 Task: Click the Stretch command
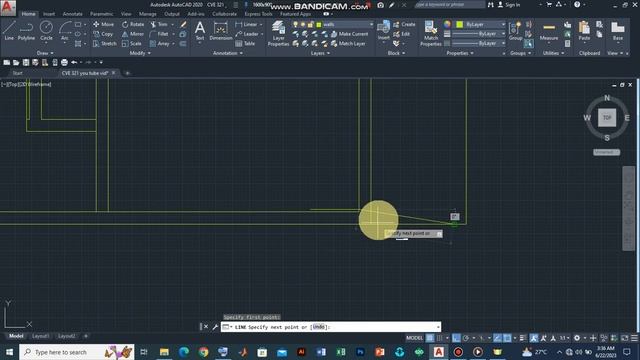click(104, 43)
